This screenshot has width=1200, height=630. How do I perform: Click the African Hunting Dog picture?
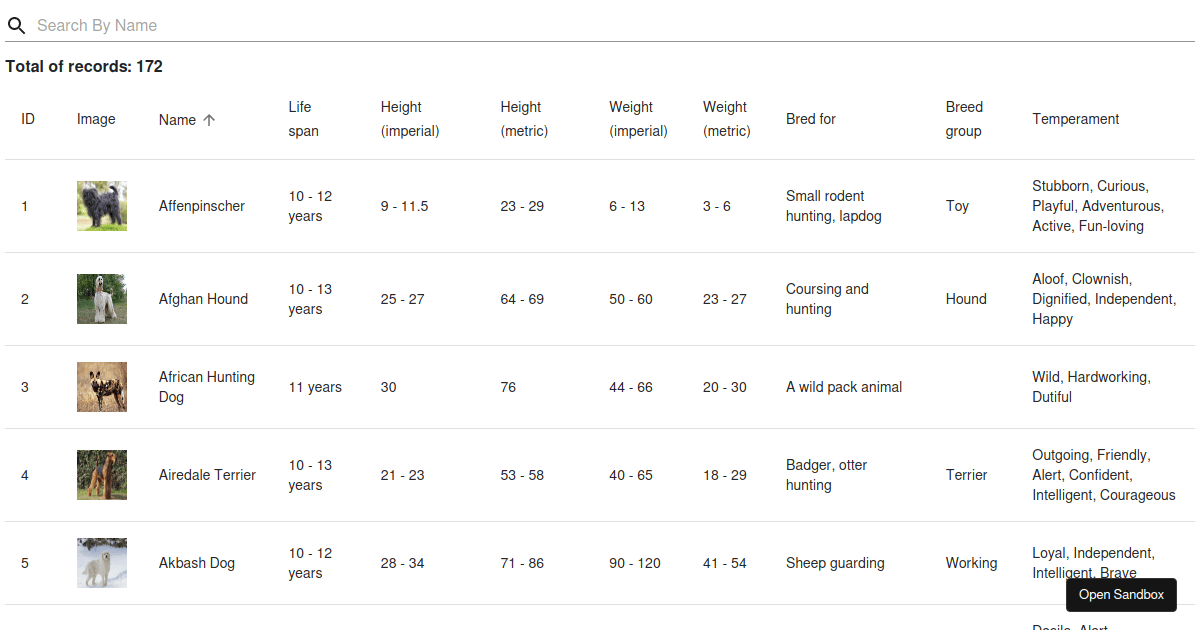click(101, 386)
